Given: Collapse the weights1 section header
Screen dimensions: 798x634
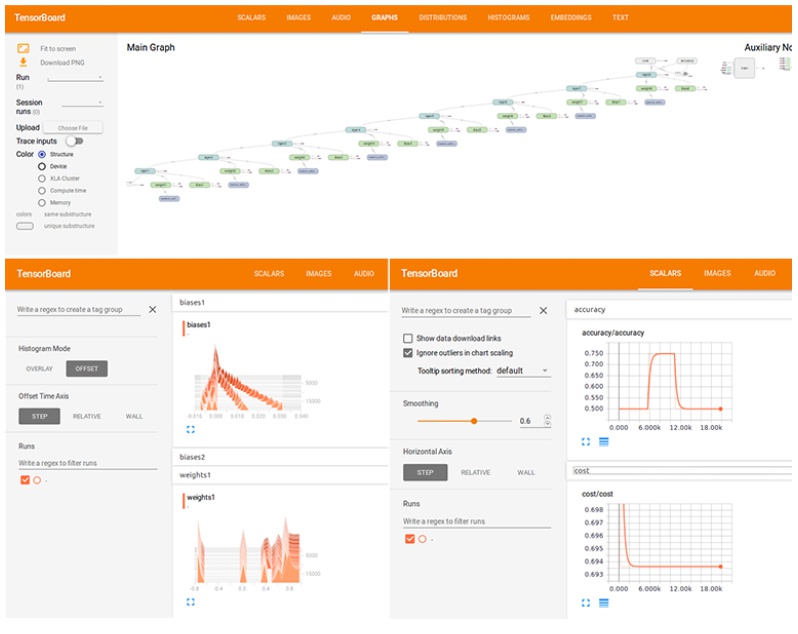Looking at the screenshot, I should pyautogui.click(x=280, y=475).
